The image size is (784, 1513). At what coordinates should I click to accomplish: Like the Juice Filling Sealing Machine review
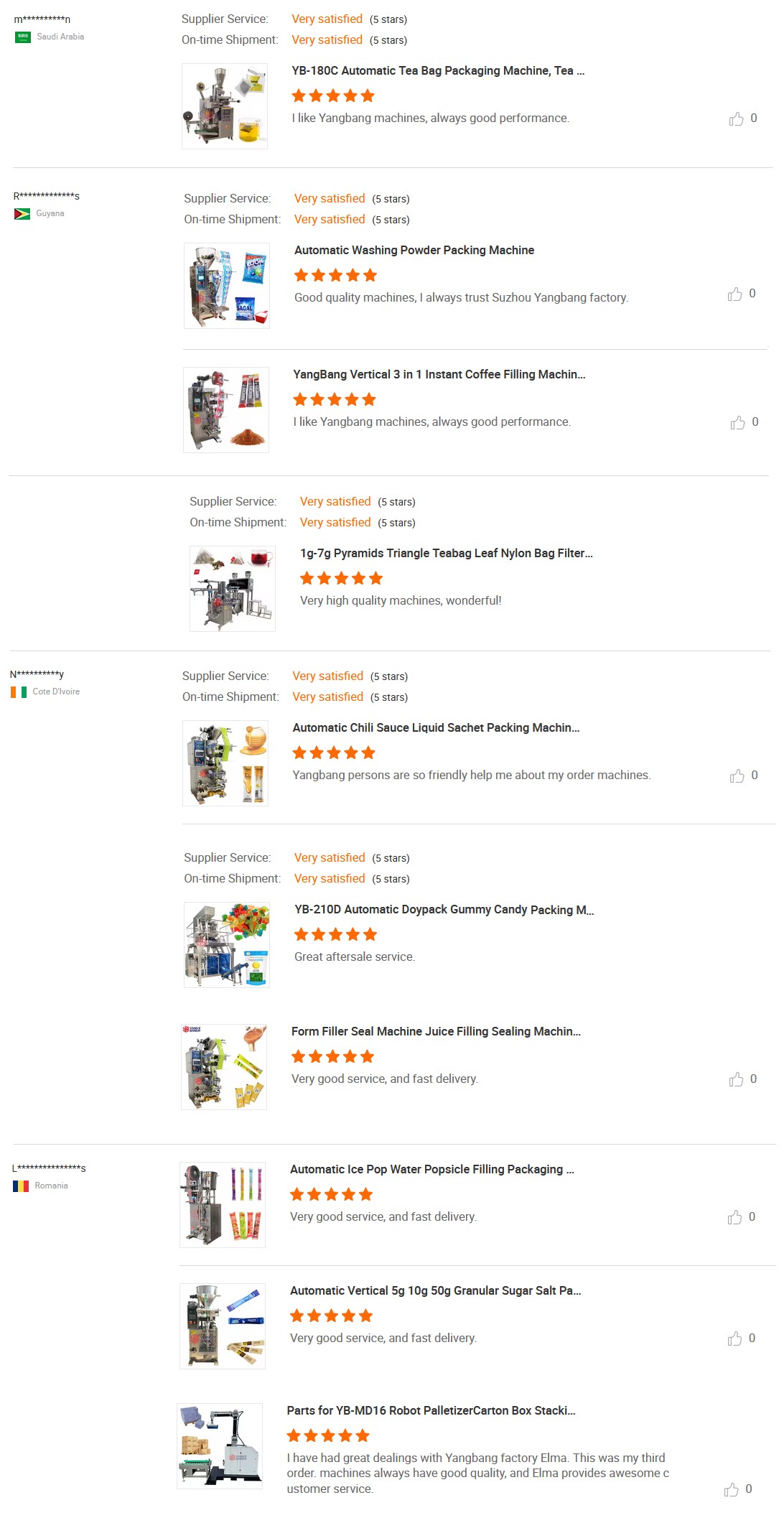pyautogui.click(x=737, y=1079)
